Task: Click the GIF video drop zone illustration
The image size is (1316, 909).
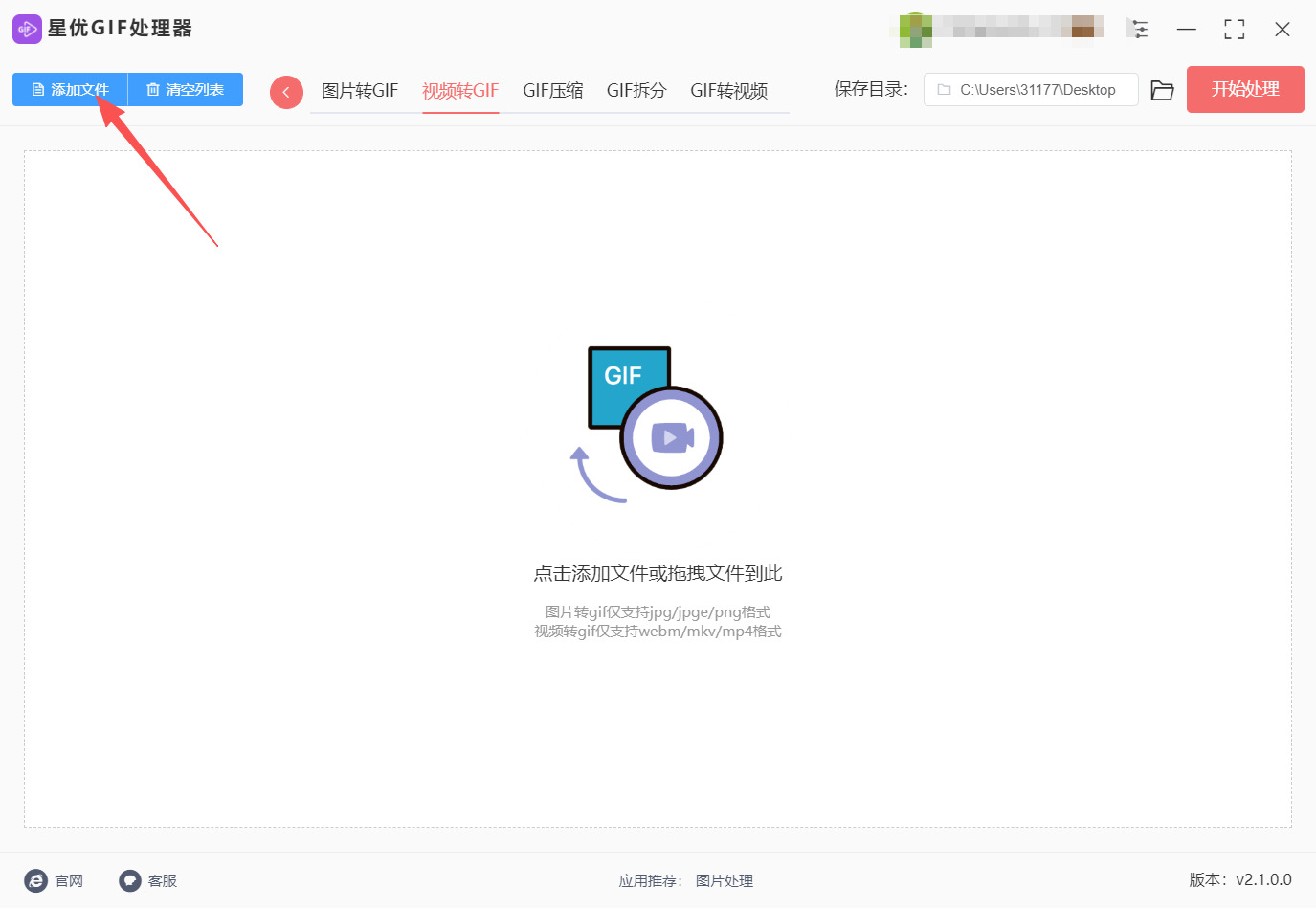Action: [647, 425]
